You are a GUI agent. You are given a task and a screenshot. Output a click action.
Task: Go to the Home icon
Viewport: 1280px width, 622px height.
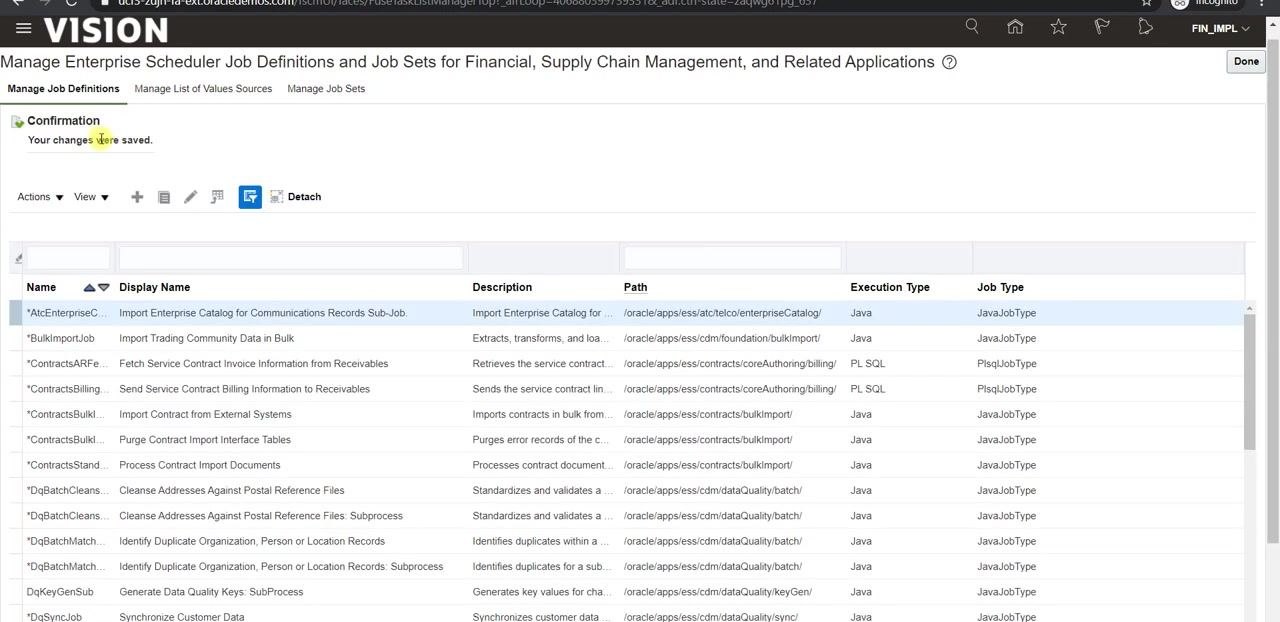[1015, 27]
